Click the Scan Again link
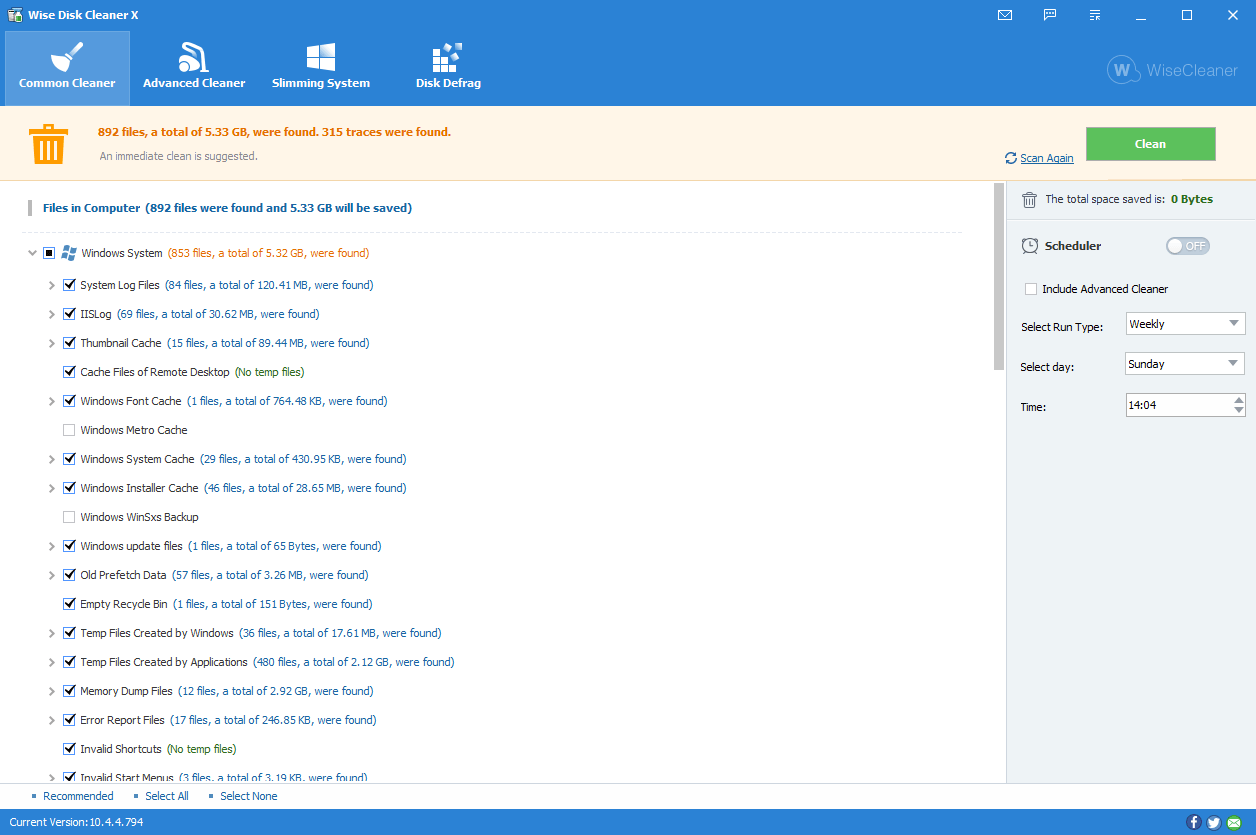Screen dimensions: 1256x835 [1046, 158]
